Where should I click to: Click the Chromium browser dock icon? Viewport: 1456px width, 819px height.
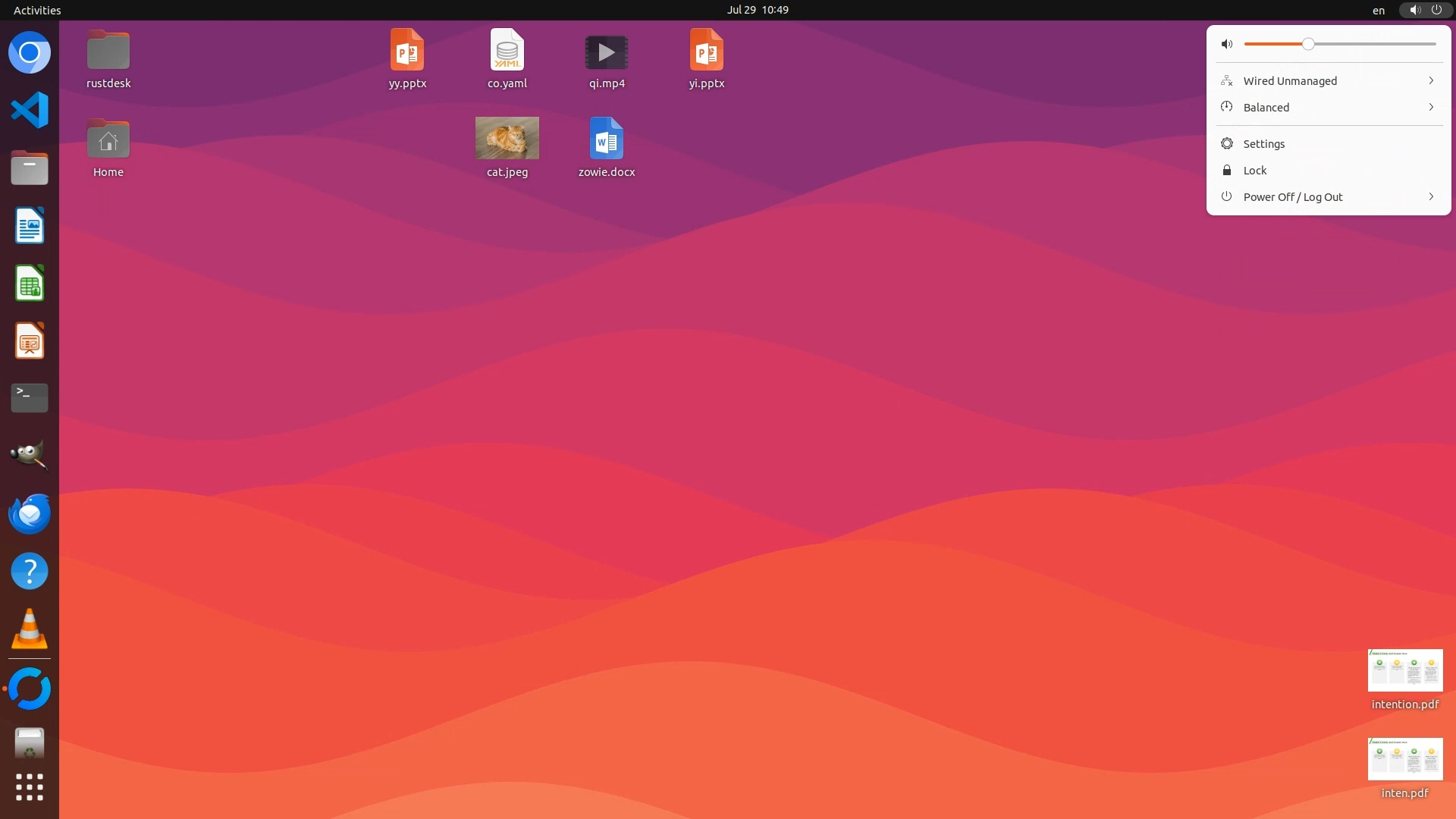[x=30, y=53]
